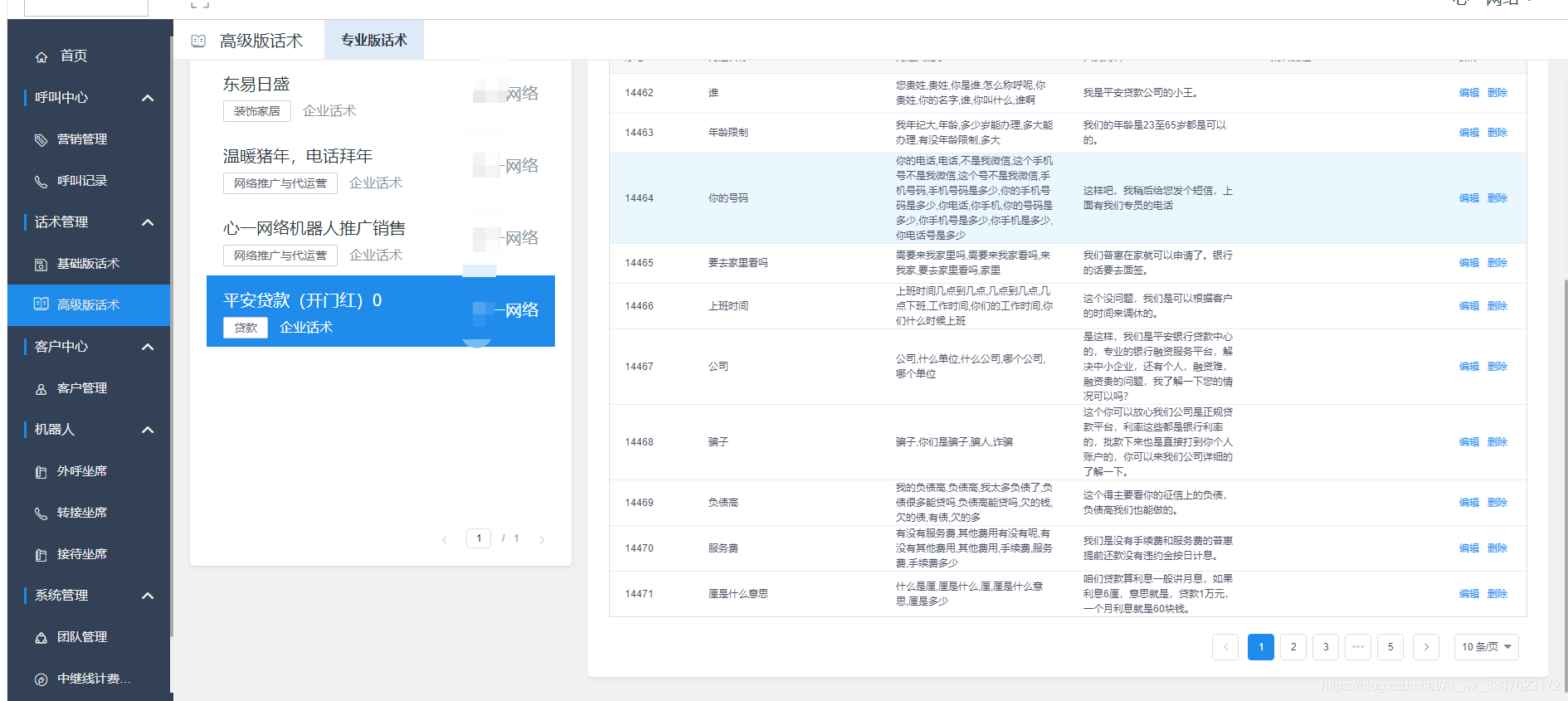Image resolution: width=1568 pixels, height=701 pixels.
Task: Click the next page arrow in table pagination
Action: (x=1425, y=646)
